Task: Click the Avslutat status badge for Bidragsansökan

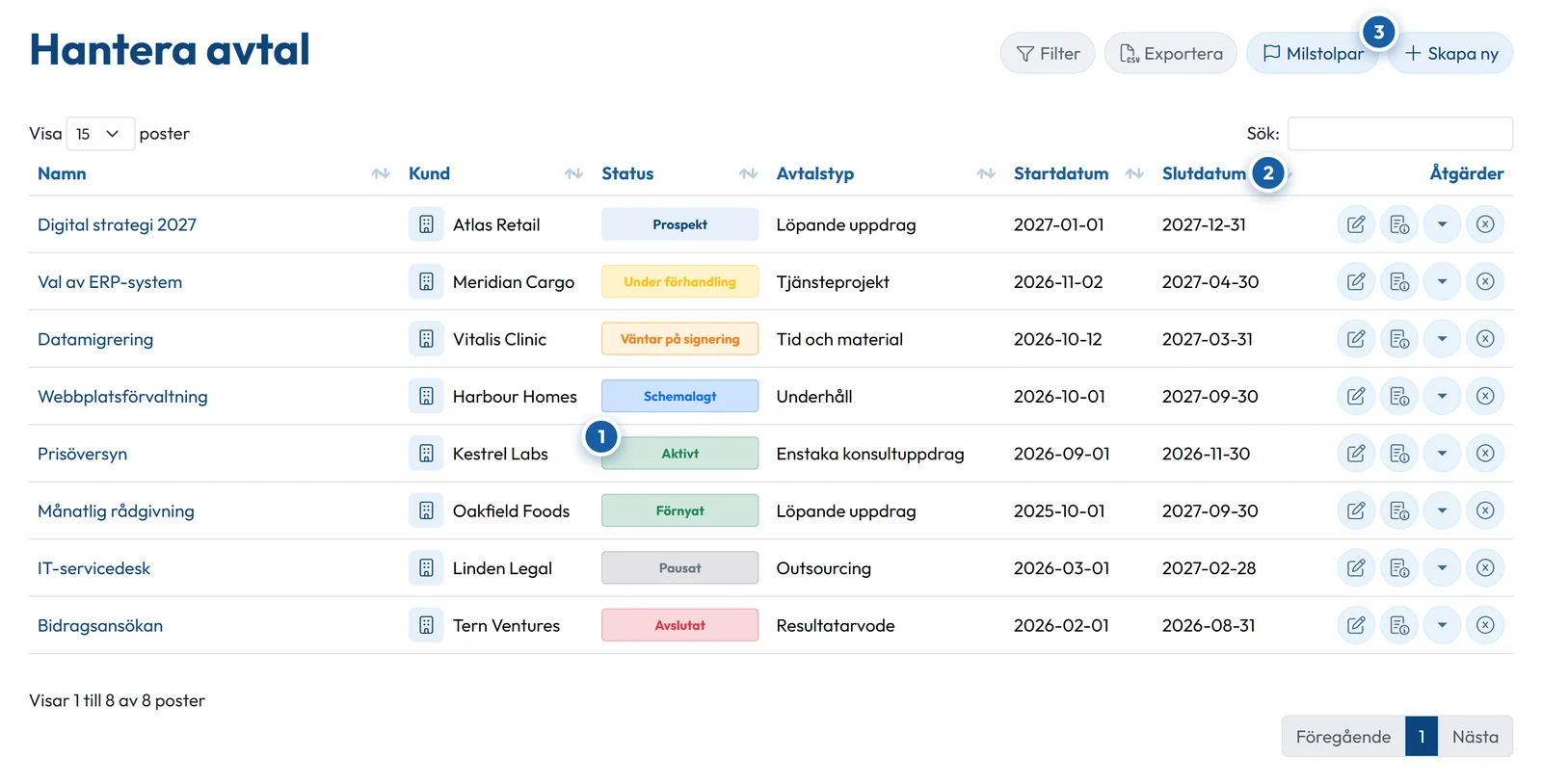Action: (679, 625)
